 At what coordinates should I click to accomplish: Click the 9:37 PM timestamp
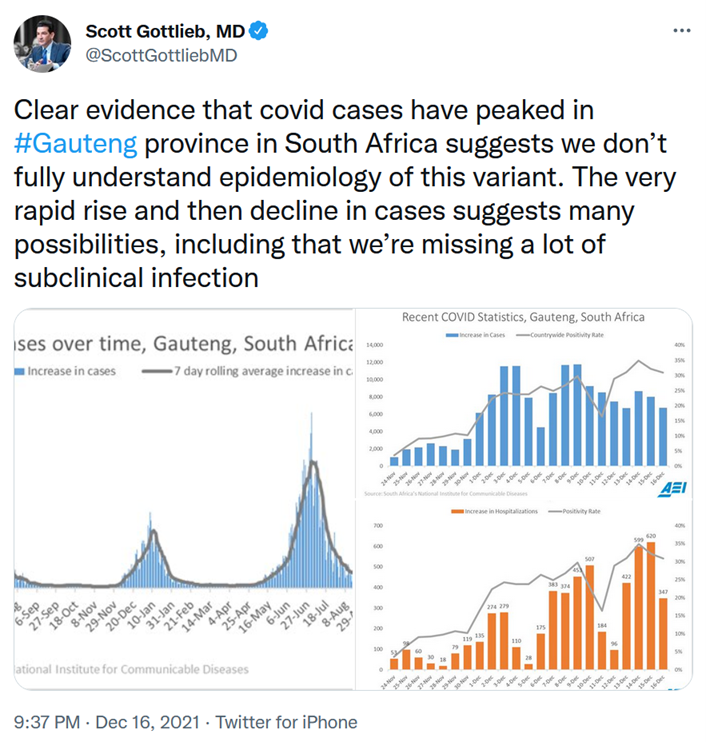tap(46, 720)
